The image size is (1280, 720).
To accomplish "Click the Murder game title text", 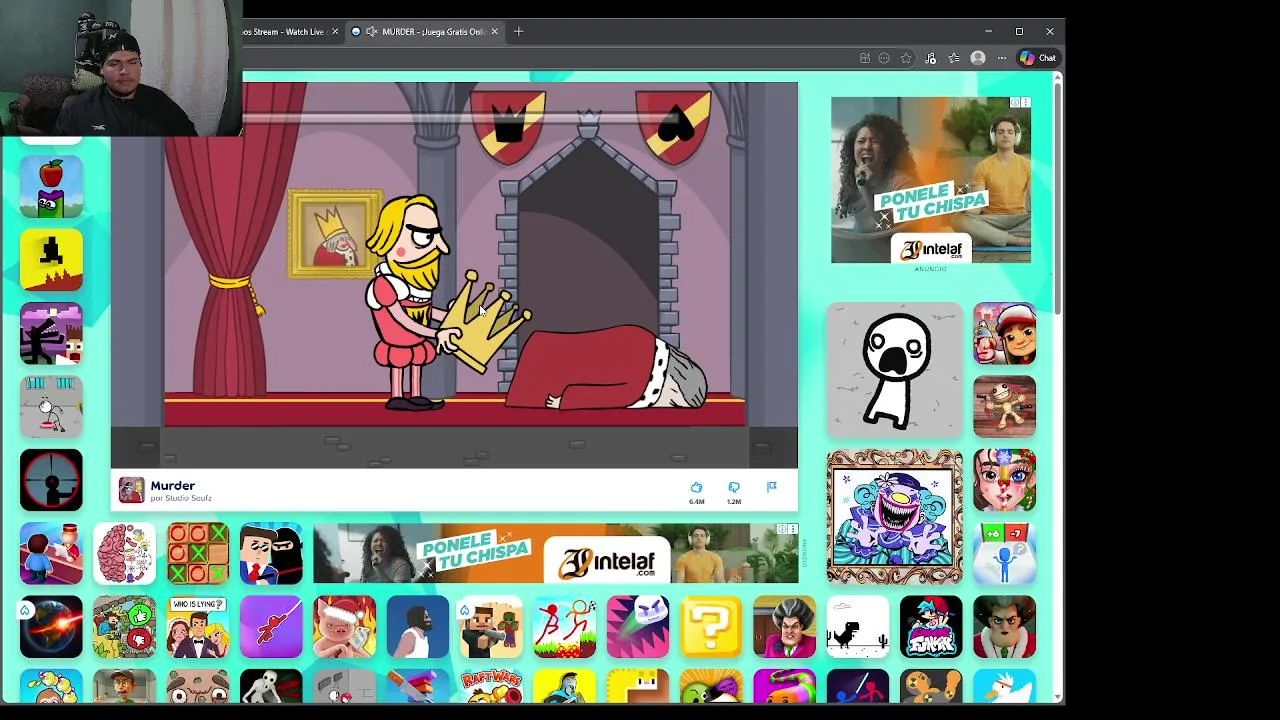I will click(172, 485).
